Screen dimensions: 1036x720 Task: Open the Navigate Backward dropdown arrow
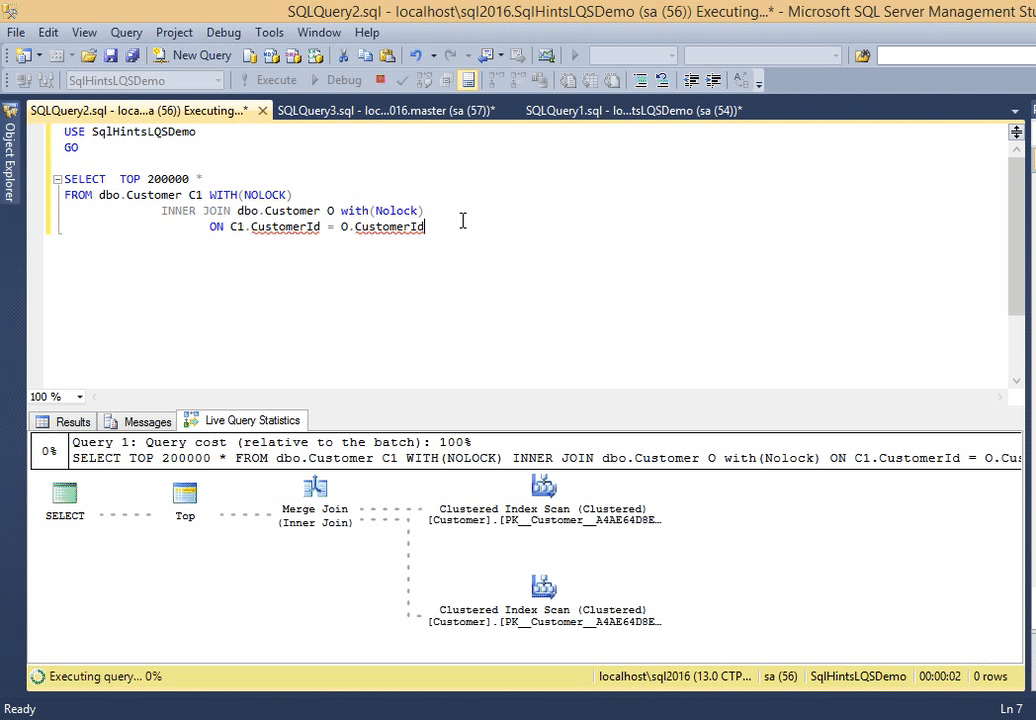tap(501, 55)
